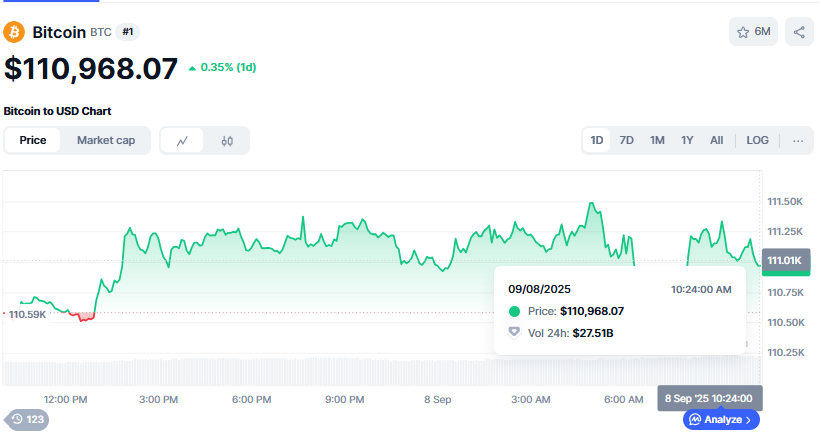Click the 3:00 PM axis label

pos(158,400)
